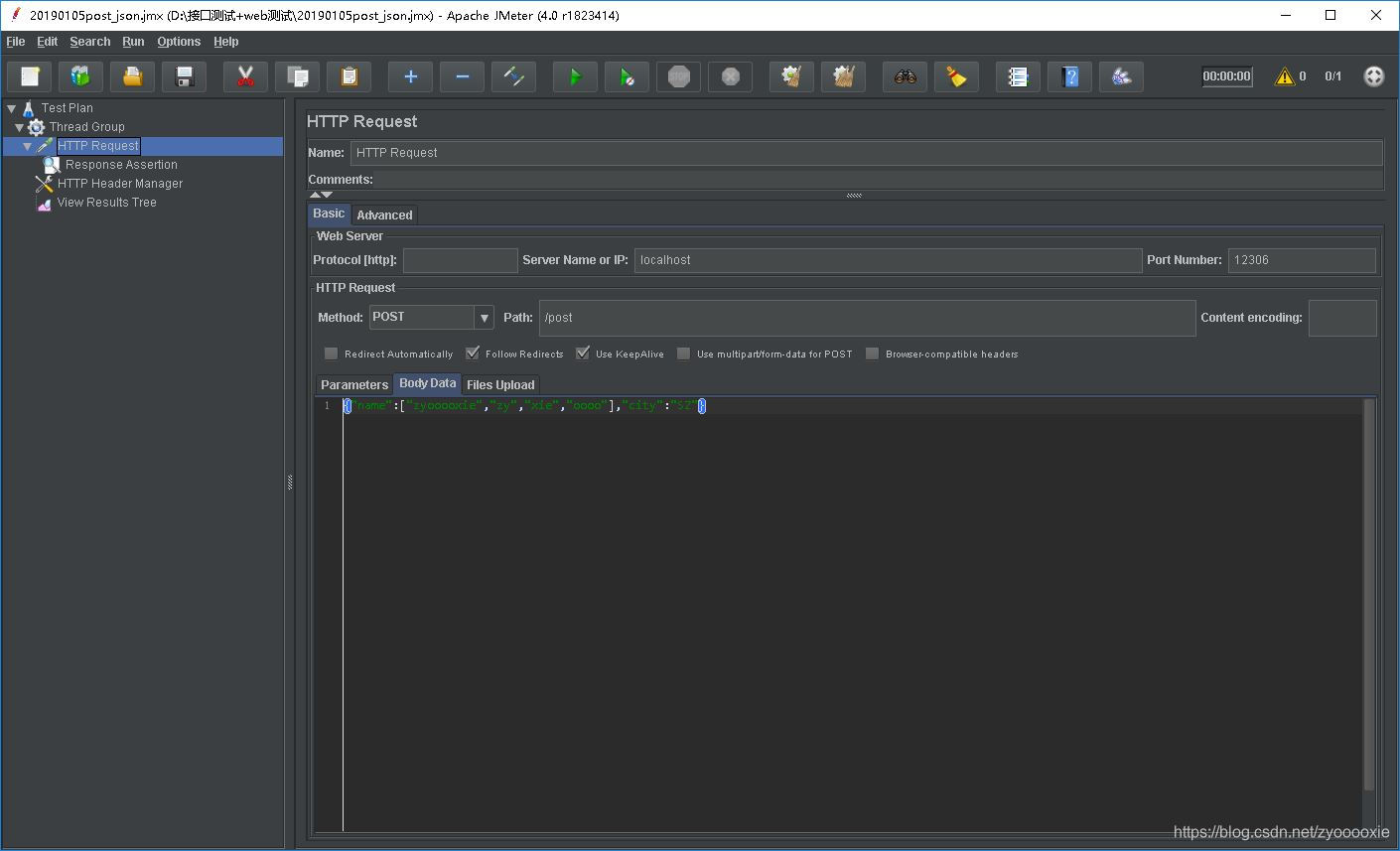The width and height of the screenshot is (1400, 851).
Task: Click the Reset Search icon
Action: 956,76
